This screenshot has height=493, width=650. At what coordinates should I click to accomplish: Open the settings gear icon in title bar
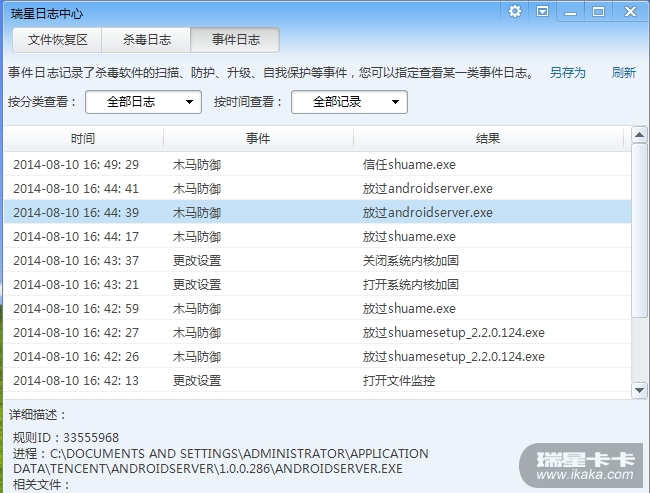(x=515, y=11)
